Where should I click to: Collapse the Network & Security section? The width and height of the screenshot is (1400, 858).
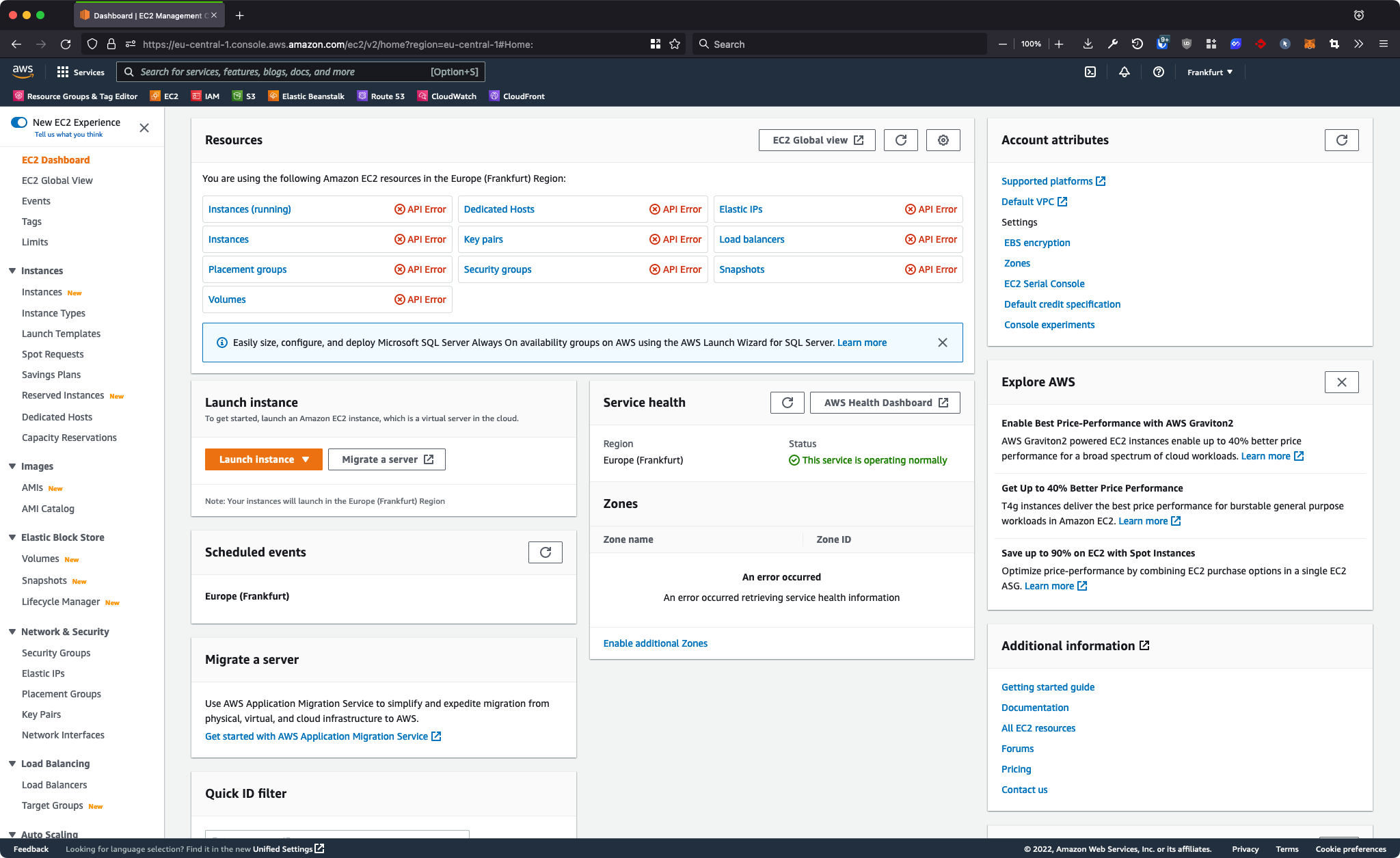(12, 632)
